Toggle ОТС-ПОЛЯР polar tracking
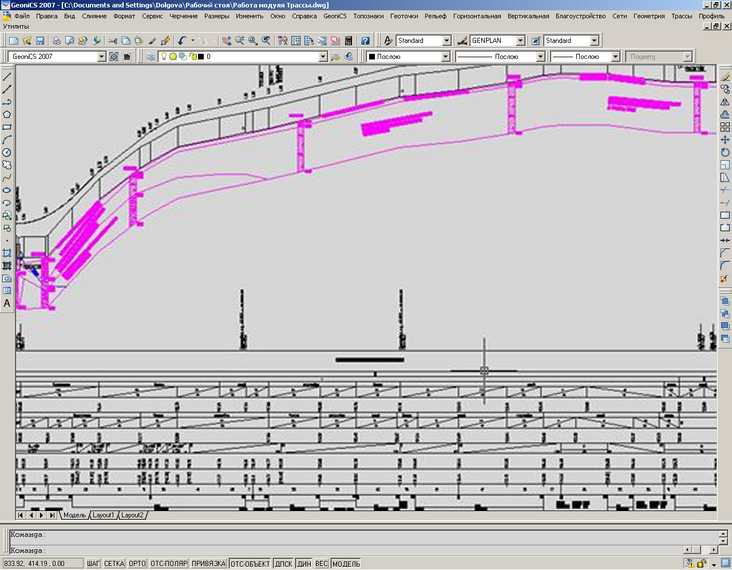Image resolution: width=732 pixels, height=570 pixels. [169, 563]
